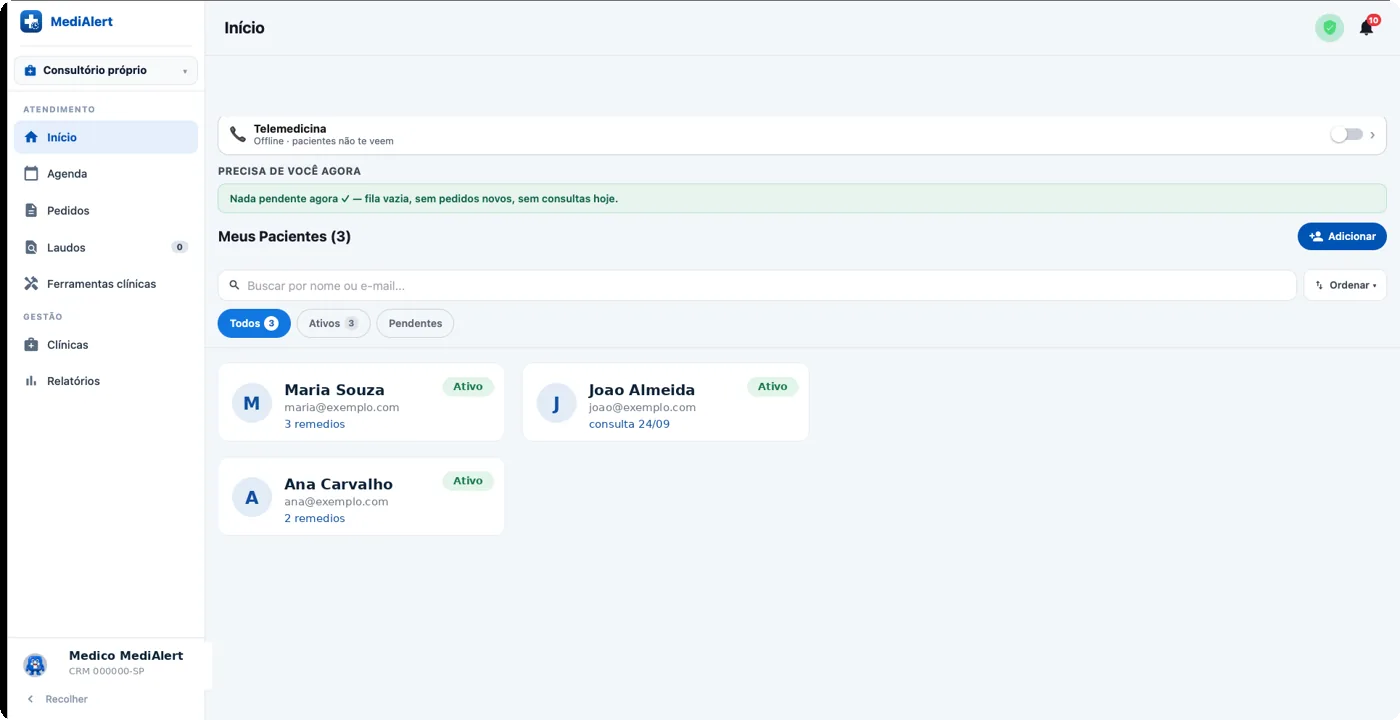Click the email joao@exemplo.com
The height and width of the screenshot is (720, 1400).
coord(642,408)
